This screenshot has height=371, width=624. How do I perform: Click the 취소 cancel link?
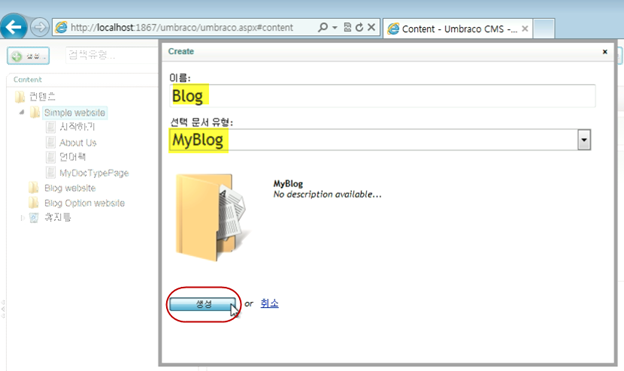coord(269,303)
